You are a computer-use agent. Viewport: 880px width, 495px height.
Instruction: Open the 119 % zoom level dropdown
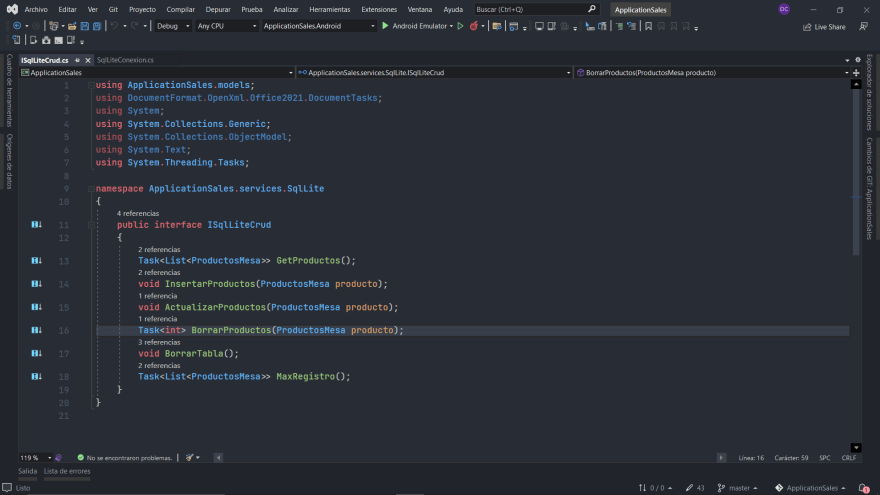pos(35,457)
